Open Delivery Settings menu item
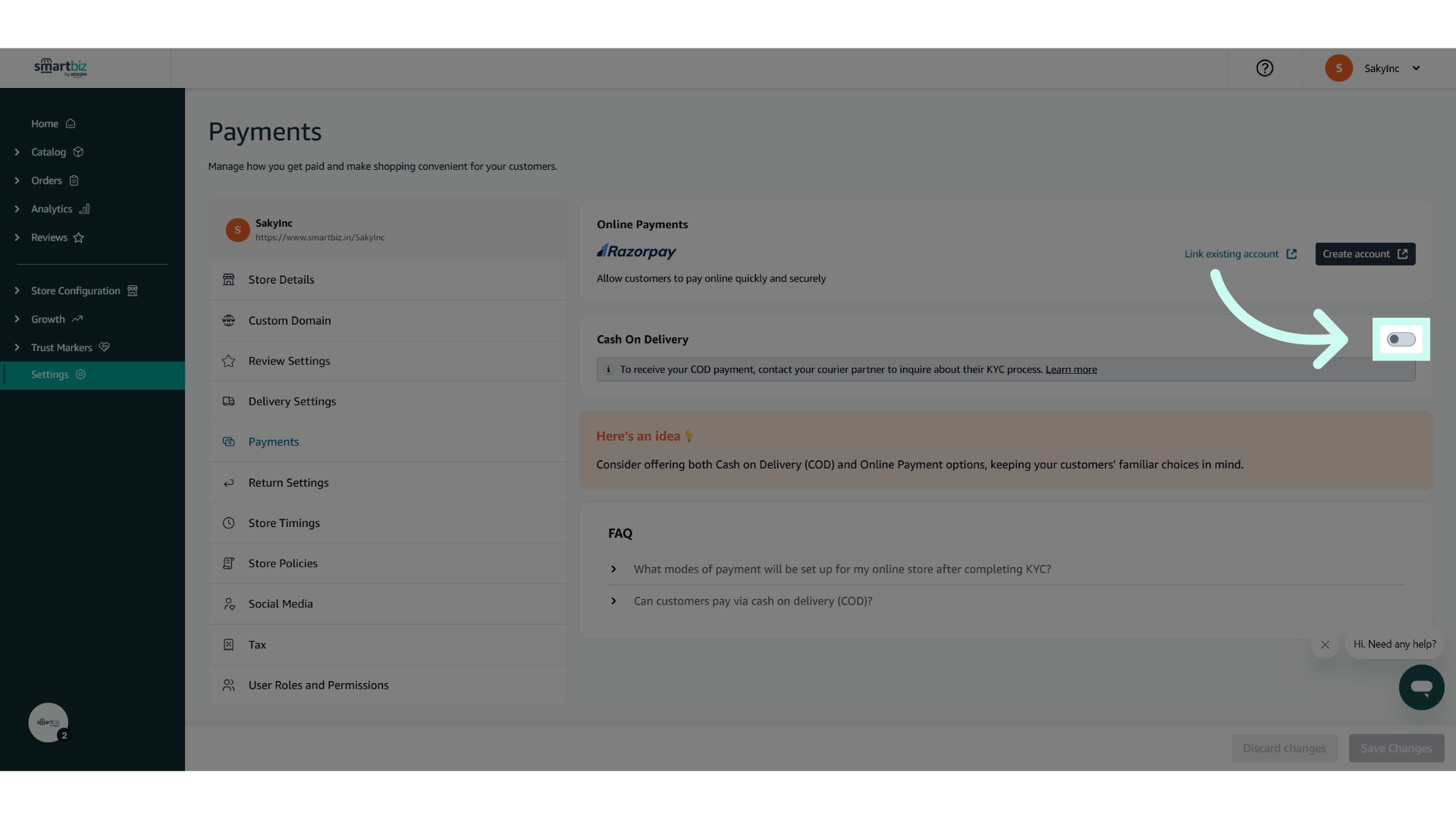Image resolution: width=1456 pixels, height=819 pixels. tap(388, 401)
